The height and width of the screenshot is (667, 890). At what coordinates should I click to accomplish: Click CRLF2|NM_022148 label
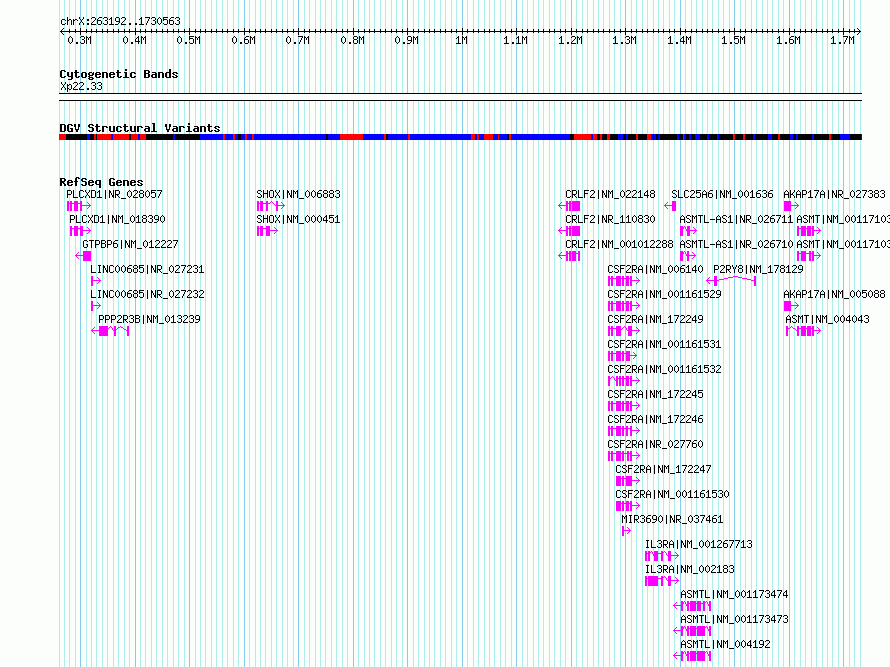point(610,194)
